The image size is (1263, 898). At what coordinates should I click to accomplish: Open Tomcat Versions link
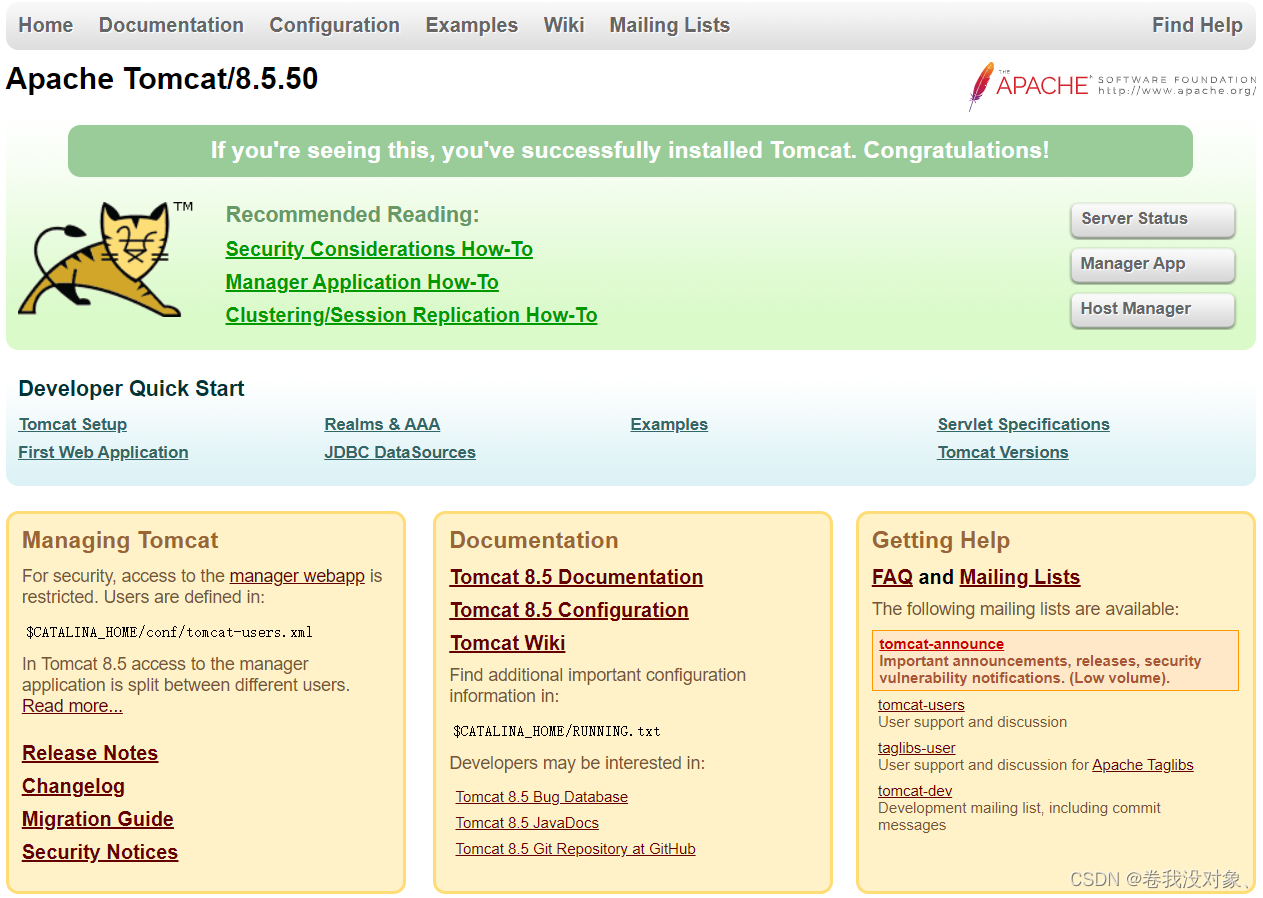(1003, 452)
